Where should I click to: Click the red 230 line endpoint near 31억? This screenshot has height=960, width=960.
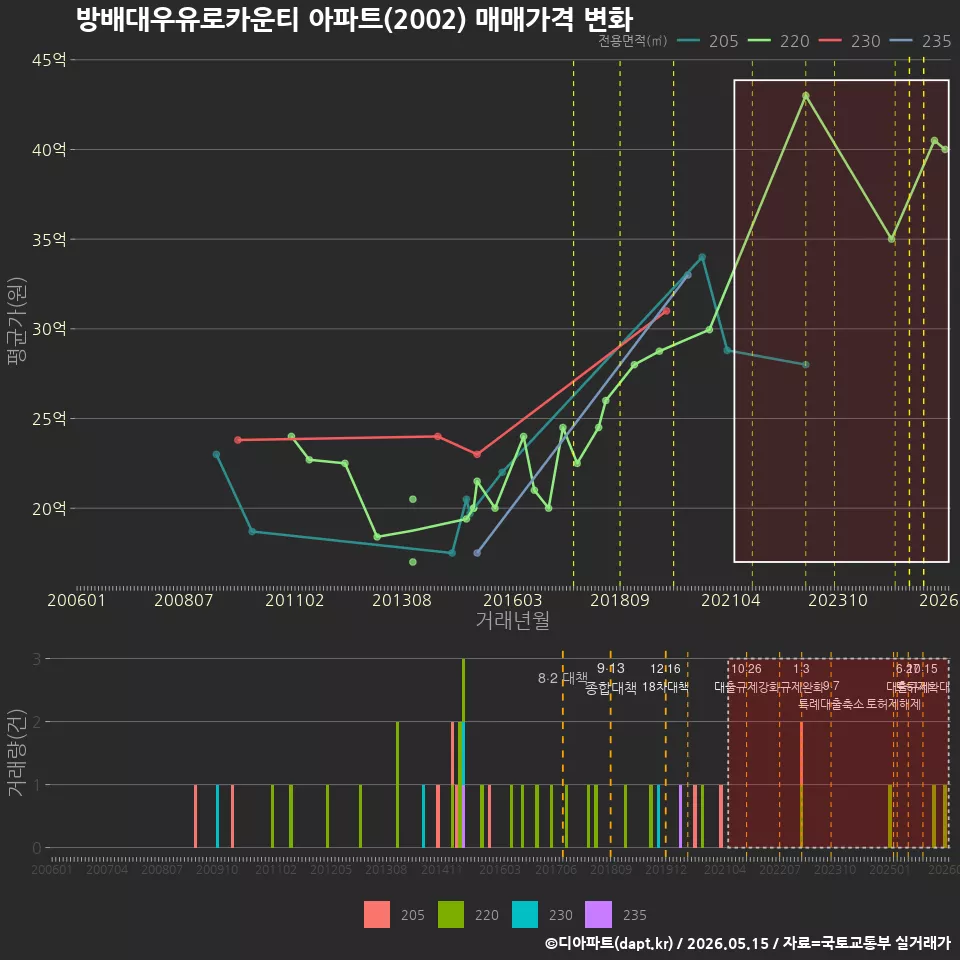tap(666, 311)
